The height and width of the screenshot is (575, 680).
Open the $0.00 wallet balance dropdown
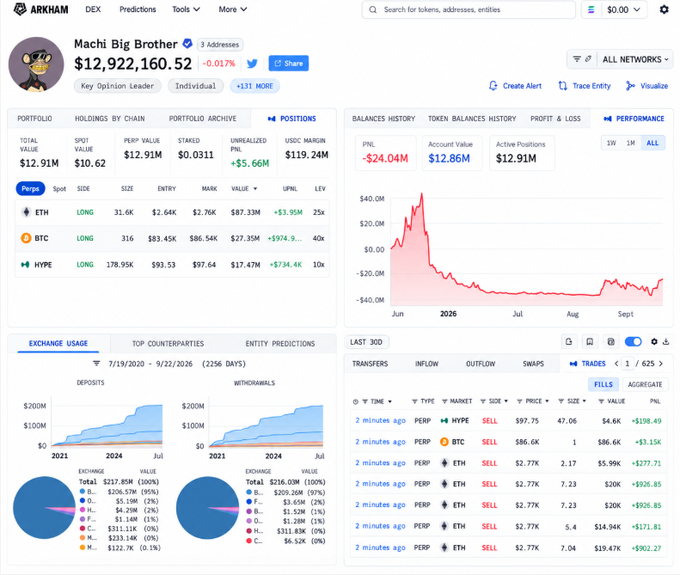point(624,10)
